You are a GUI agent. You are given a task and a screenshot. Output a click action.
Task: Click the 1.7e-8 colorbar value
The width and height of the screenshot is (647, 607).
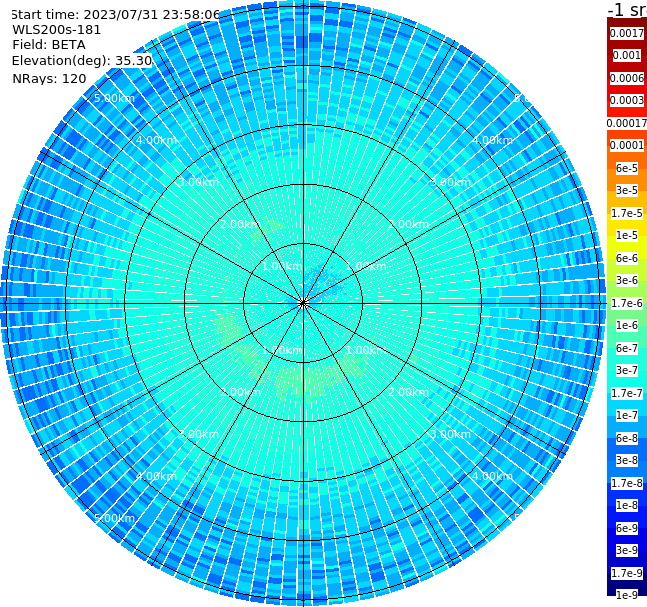627,483
